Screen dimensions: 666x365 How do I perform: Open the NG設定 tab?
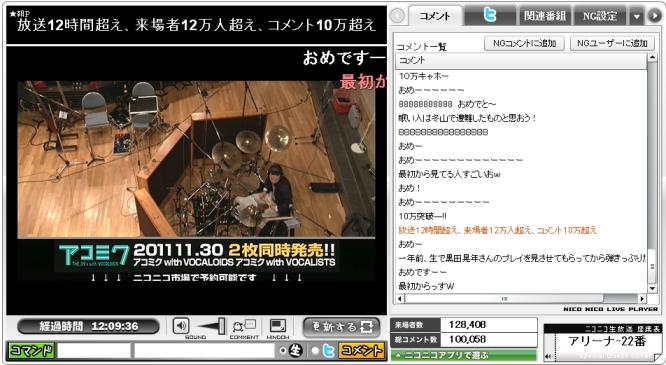click(600, 16)
